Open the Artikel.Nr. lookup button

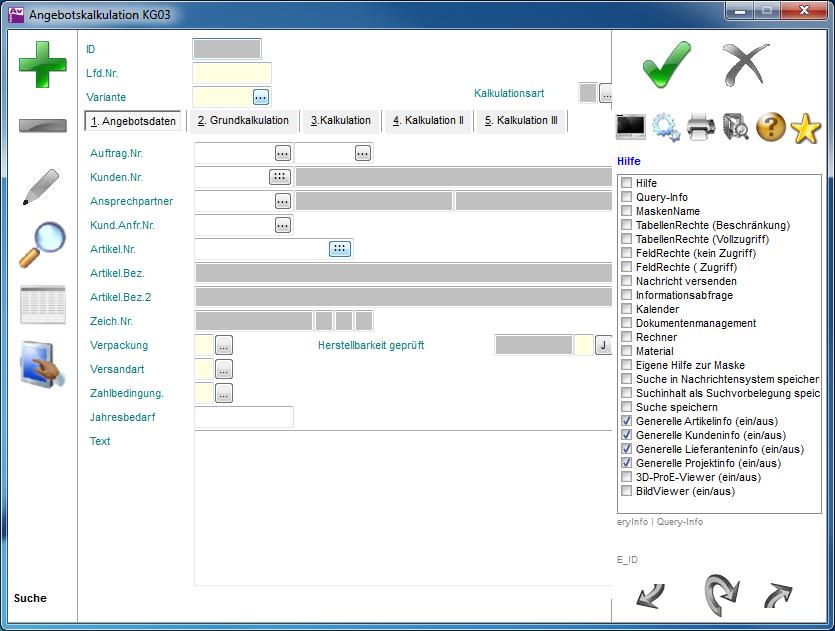340,249
